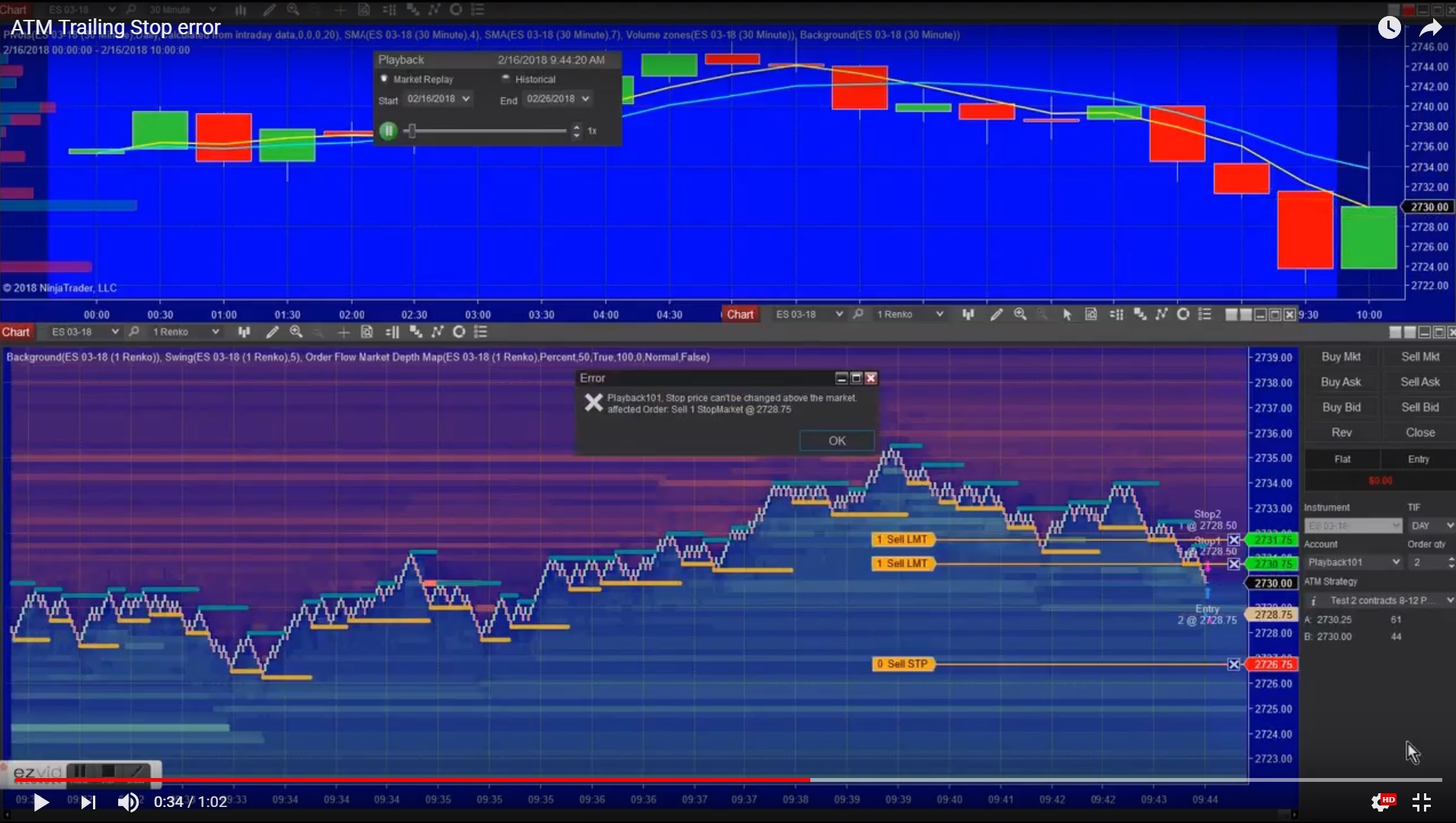
Task: Search instrument in upper chart toolbar
Action: click(858, 314)
